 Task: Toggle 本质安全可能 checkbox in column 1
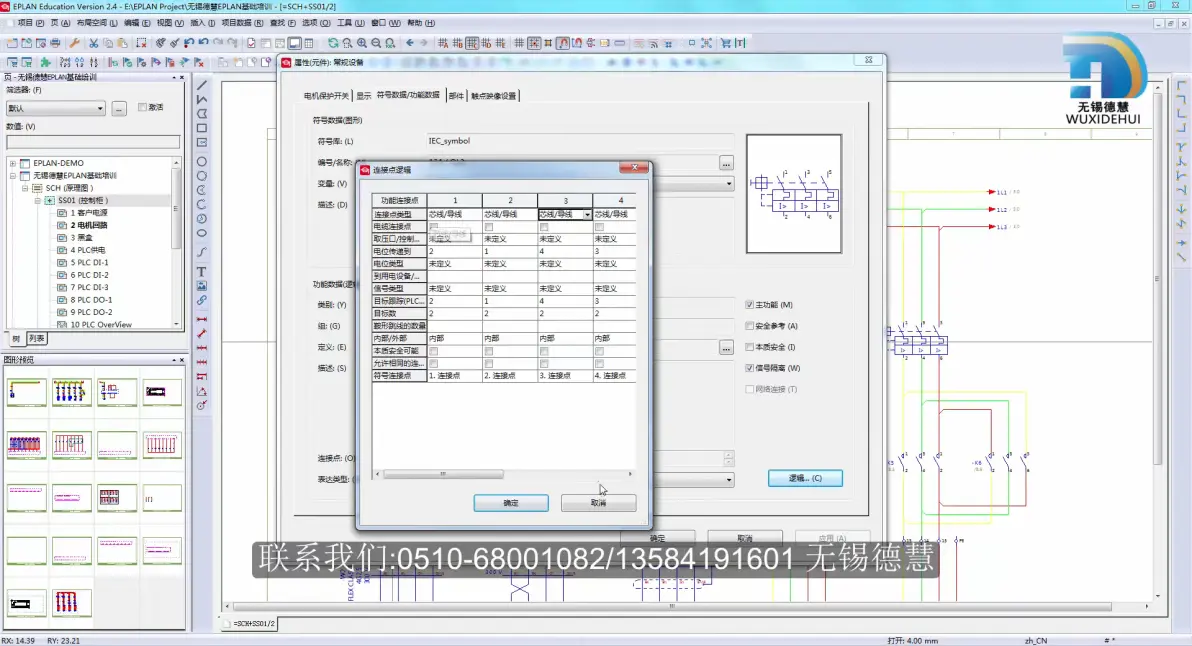[x=433, y=351]
